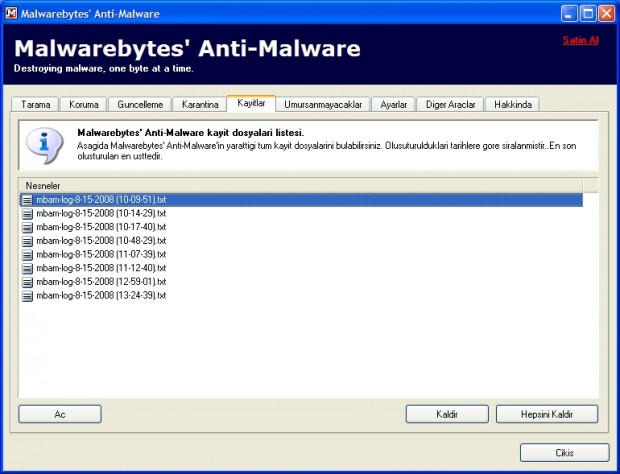Click file icon of mbam-log-8-15-2008 (13-24-39).txt
Screen dimensions: 620x474
pyautogui.click(x=27, y=296)
